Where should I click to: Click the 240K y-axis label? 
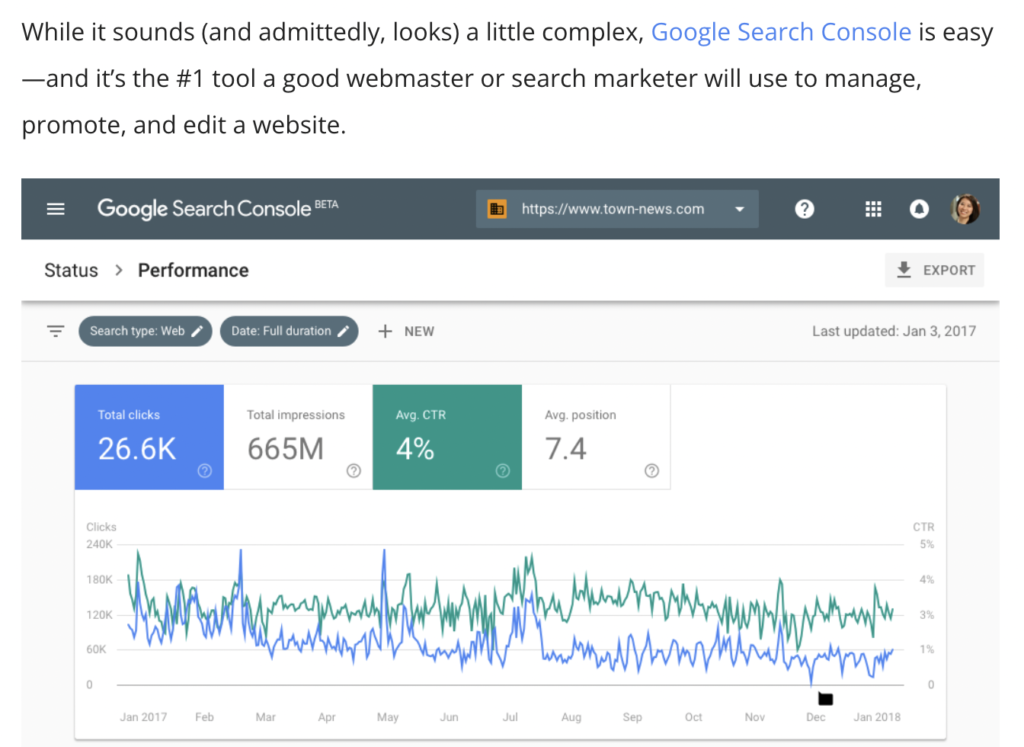99,544
